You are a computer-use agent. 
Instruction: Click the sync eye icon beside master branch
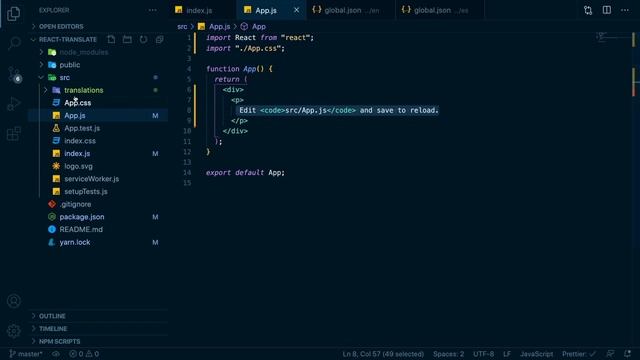(56, 354)
